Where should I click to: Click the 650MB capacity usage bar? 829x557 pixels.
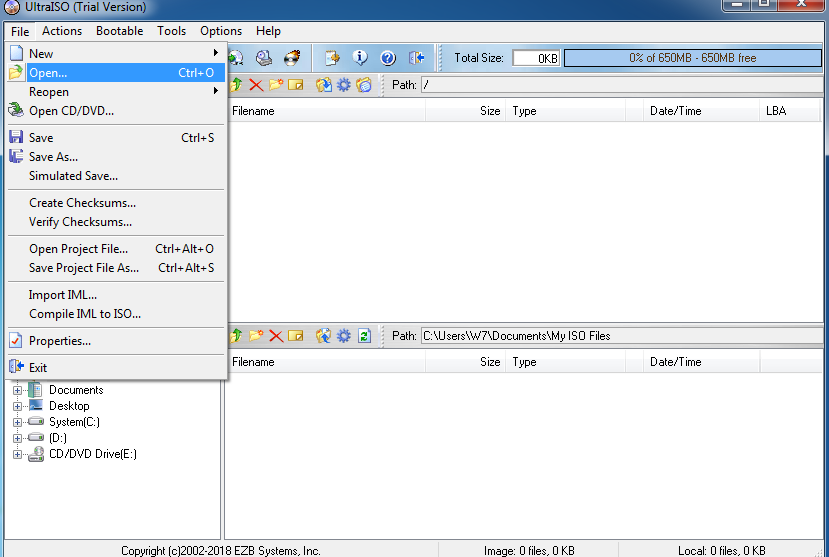pyautogui.click(x=693, y=58)
